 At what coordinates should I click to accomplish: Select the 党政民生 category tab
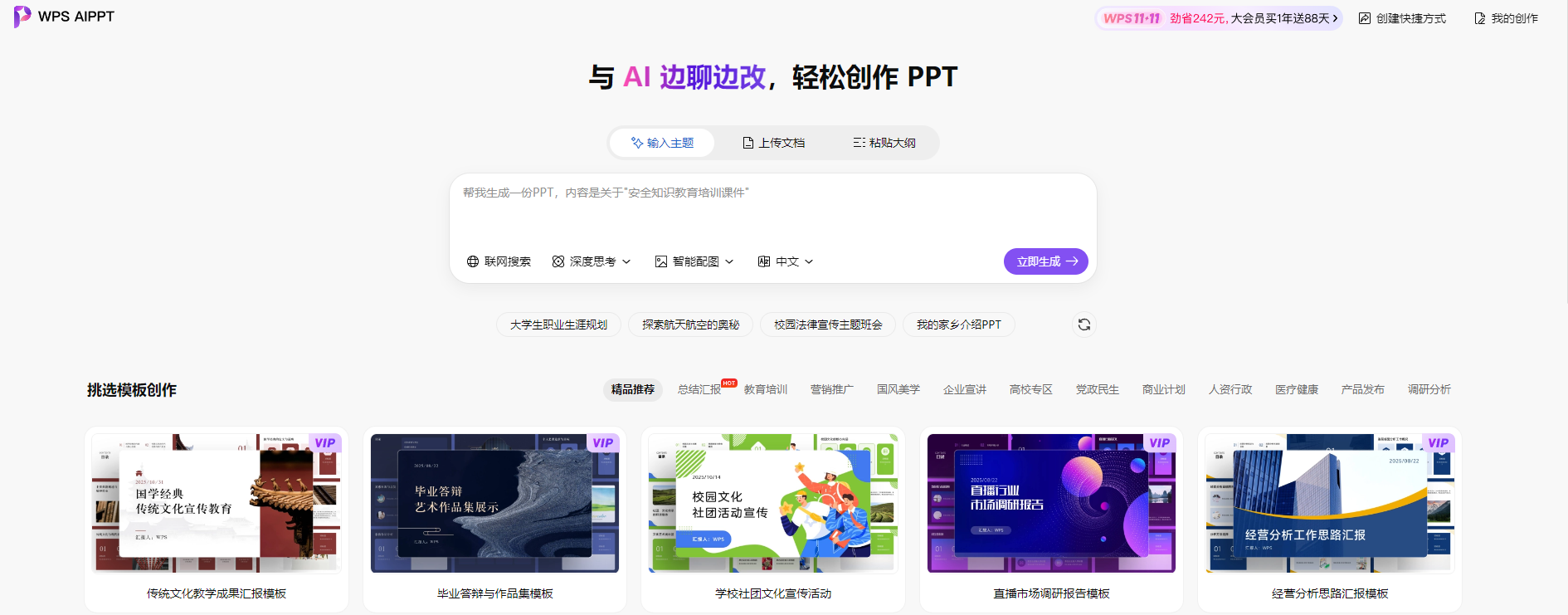(x=1098, y=389)
